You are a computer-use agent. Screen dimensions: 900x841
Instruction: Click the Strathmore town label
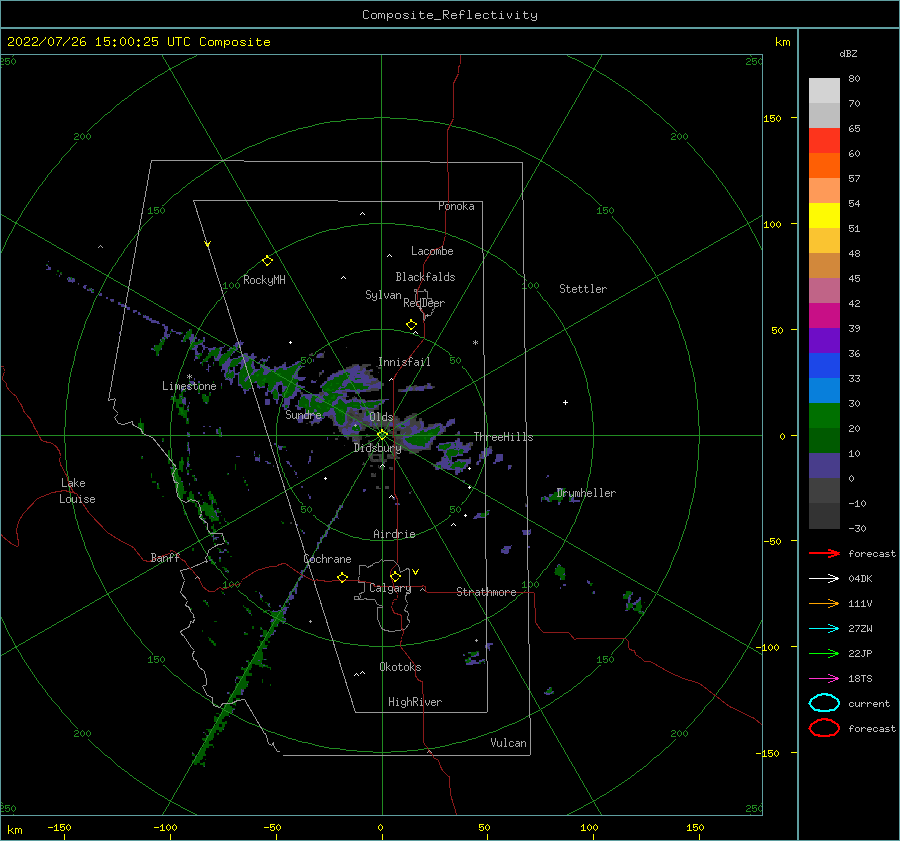[x=486, y=592]
